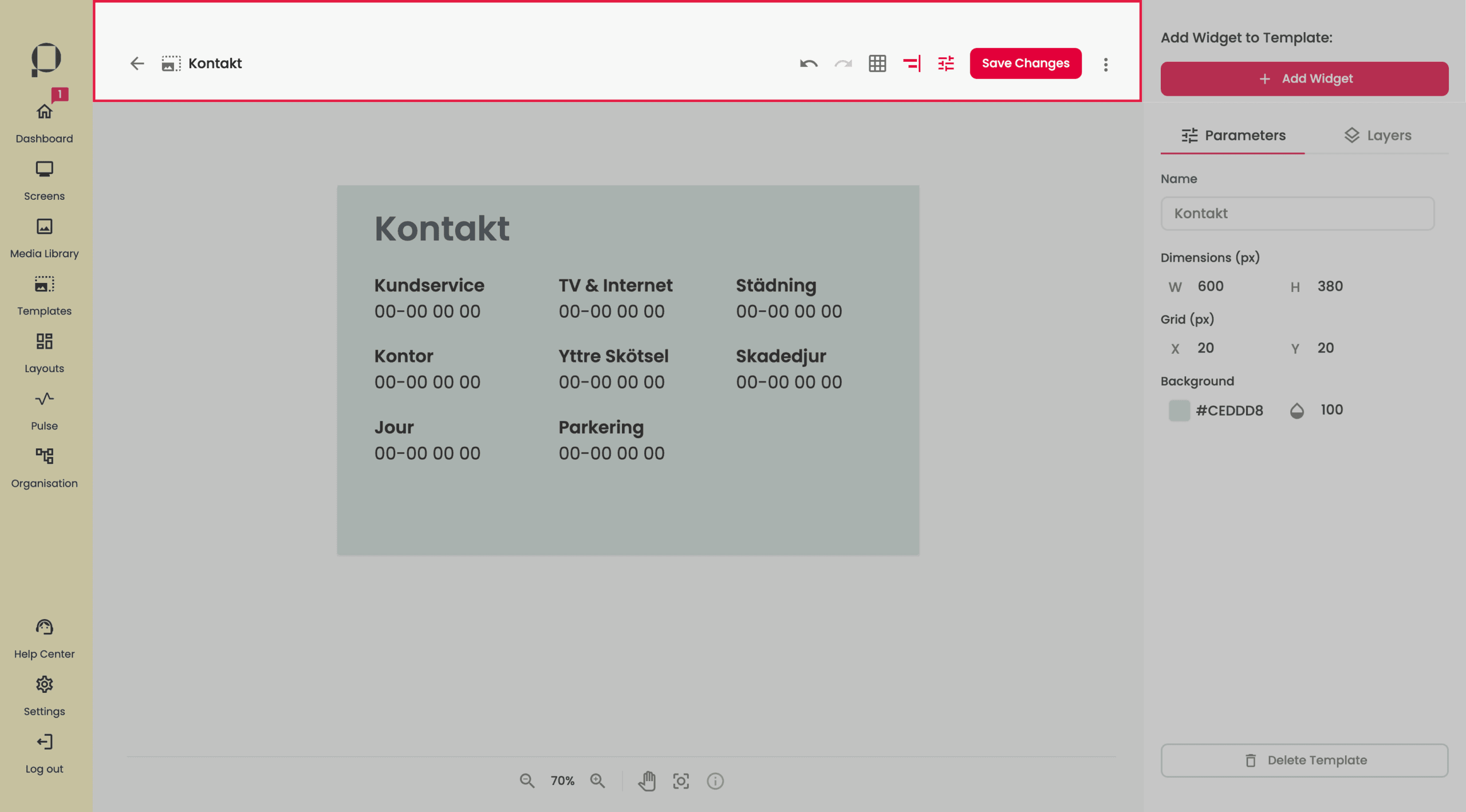1466x812 pixels.
Task: Open the background color swatch #CEDDD8
Action: pos(1179,411)
